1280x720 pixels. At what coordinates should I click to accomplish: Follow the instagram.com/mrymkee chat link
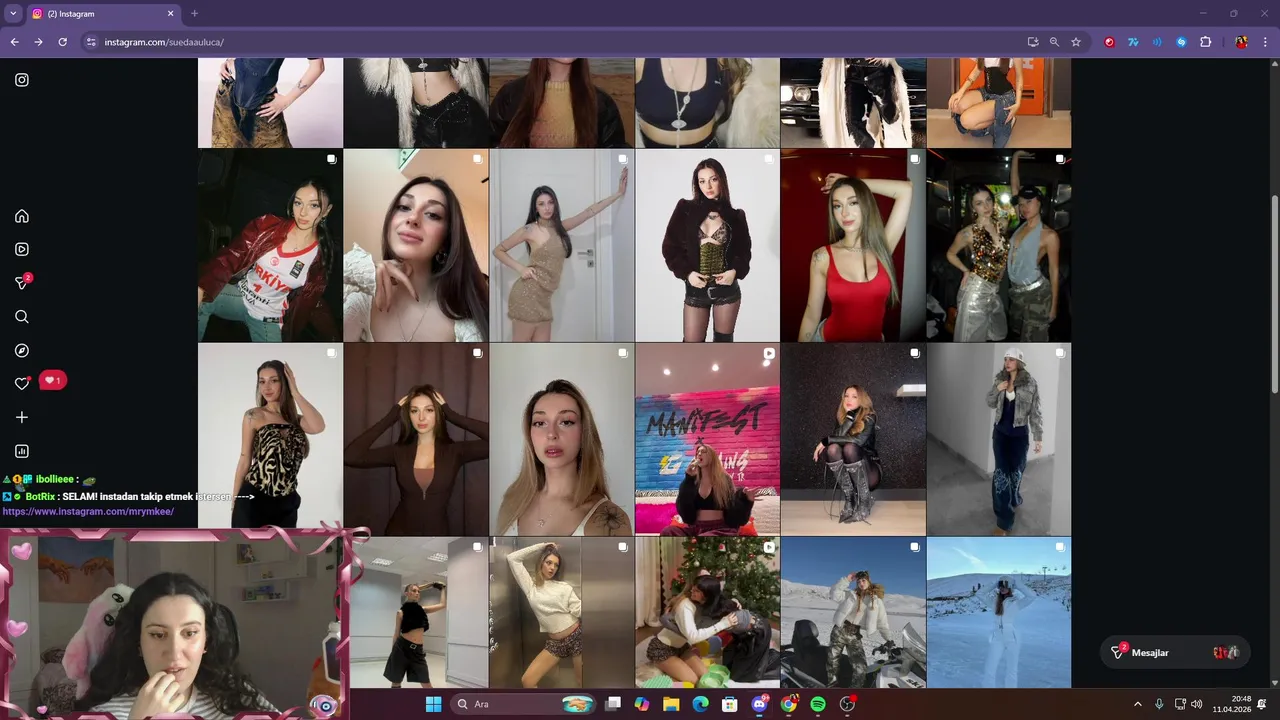88,511
